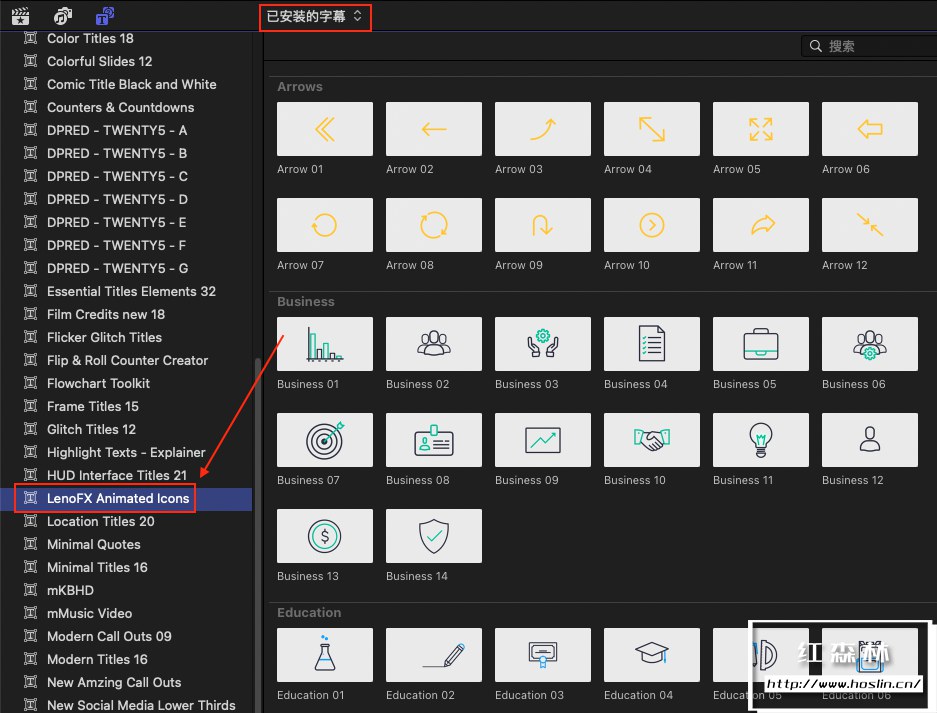Select the LenoFX Animated Icons category
937x713 pixels.
pos(127,498)
